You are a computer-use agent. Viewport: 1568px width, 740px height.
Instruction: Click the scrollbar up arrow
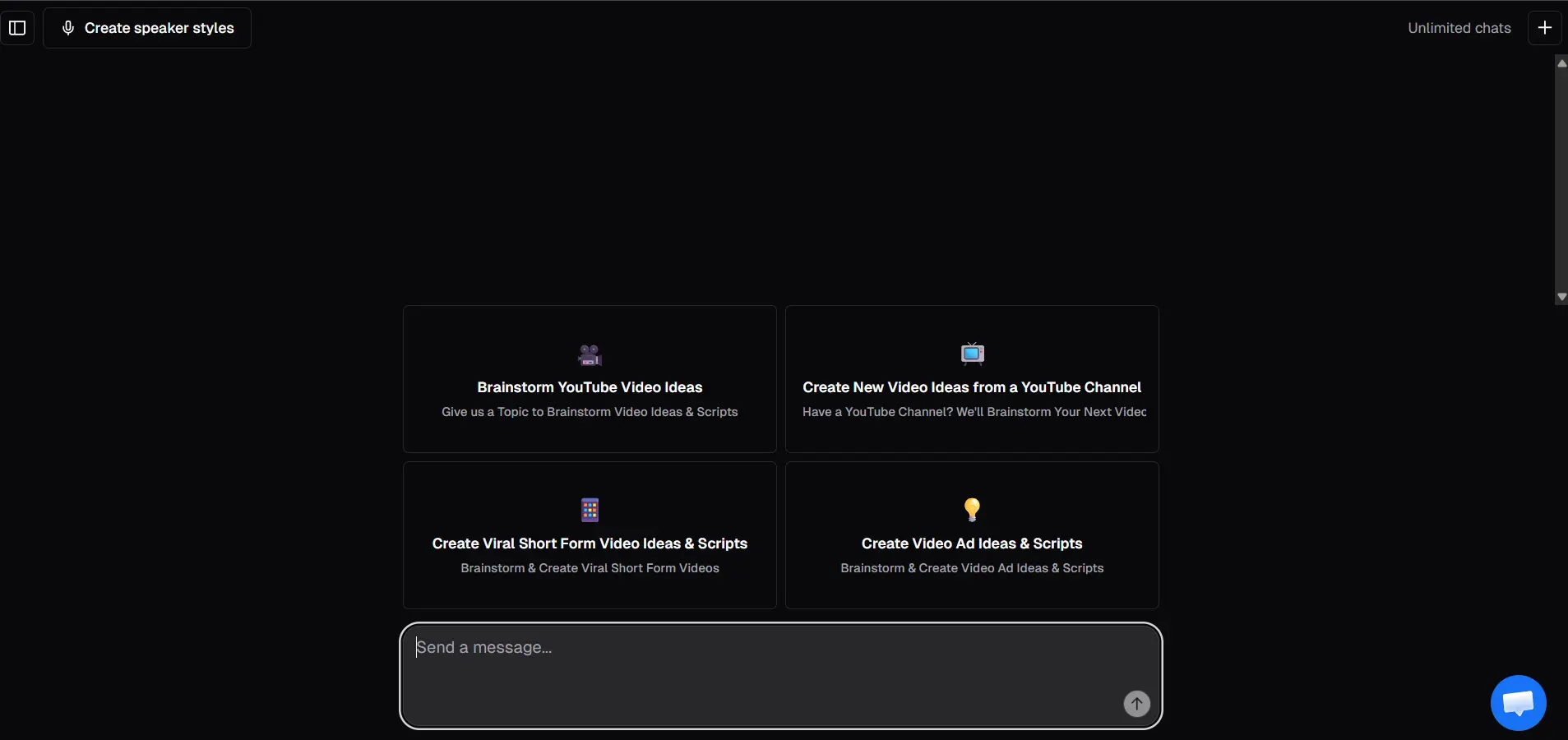point(1561,63)
